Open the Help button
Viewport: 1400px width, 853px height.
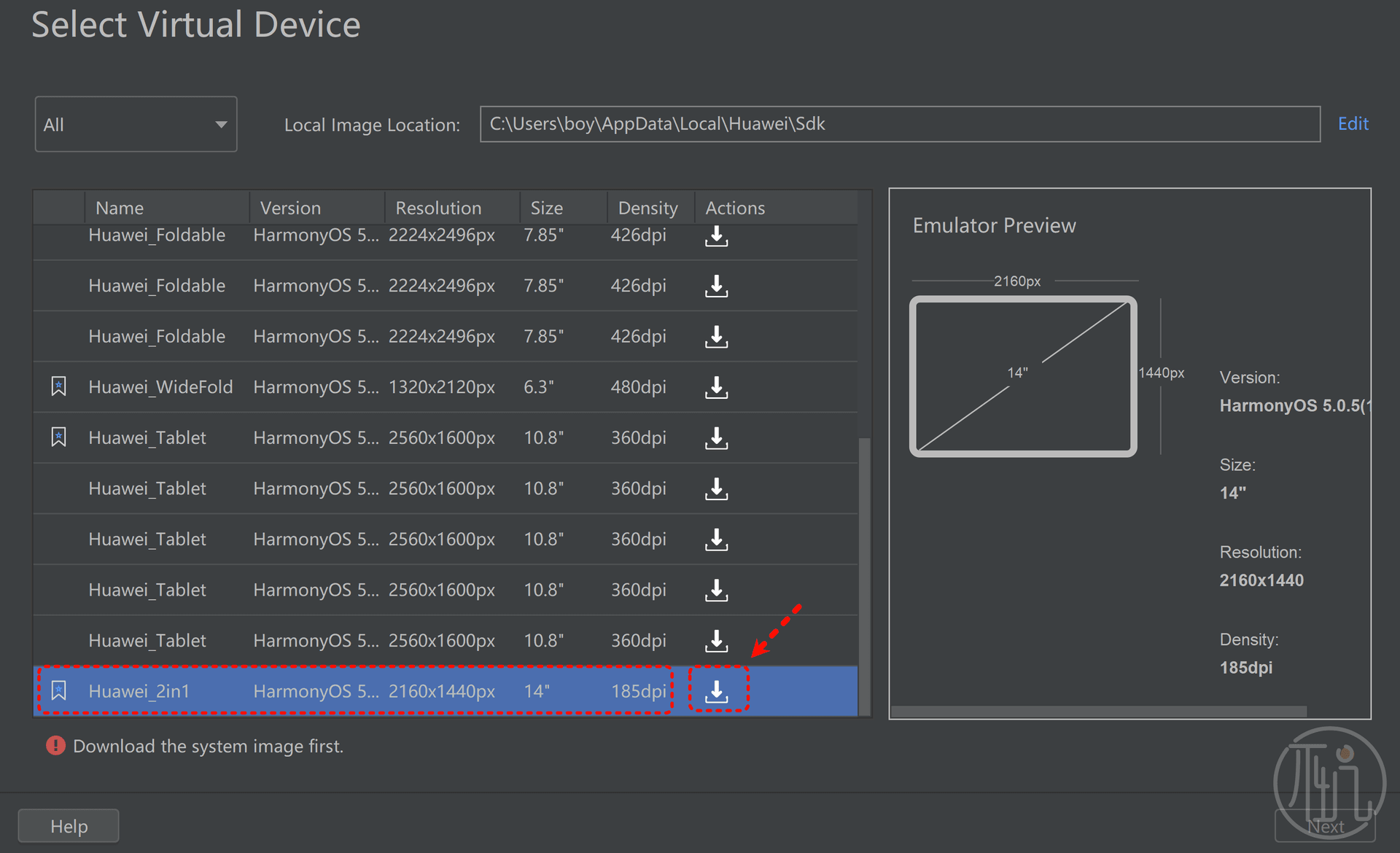[x=69, y=826]
